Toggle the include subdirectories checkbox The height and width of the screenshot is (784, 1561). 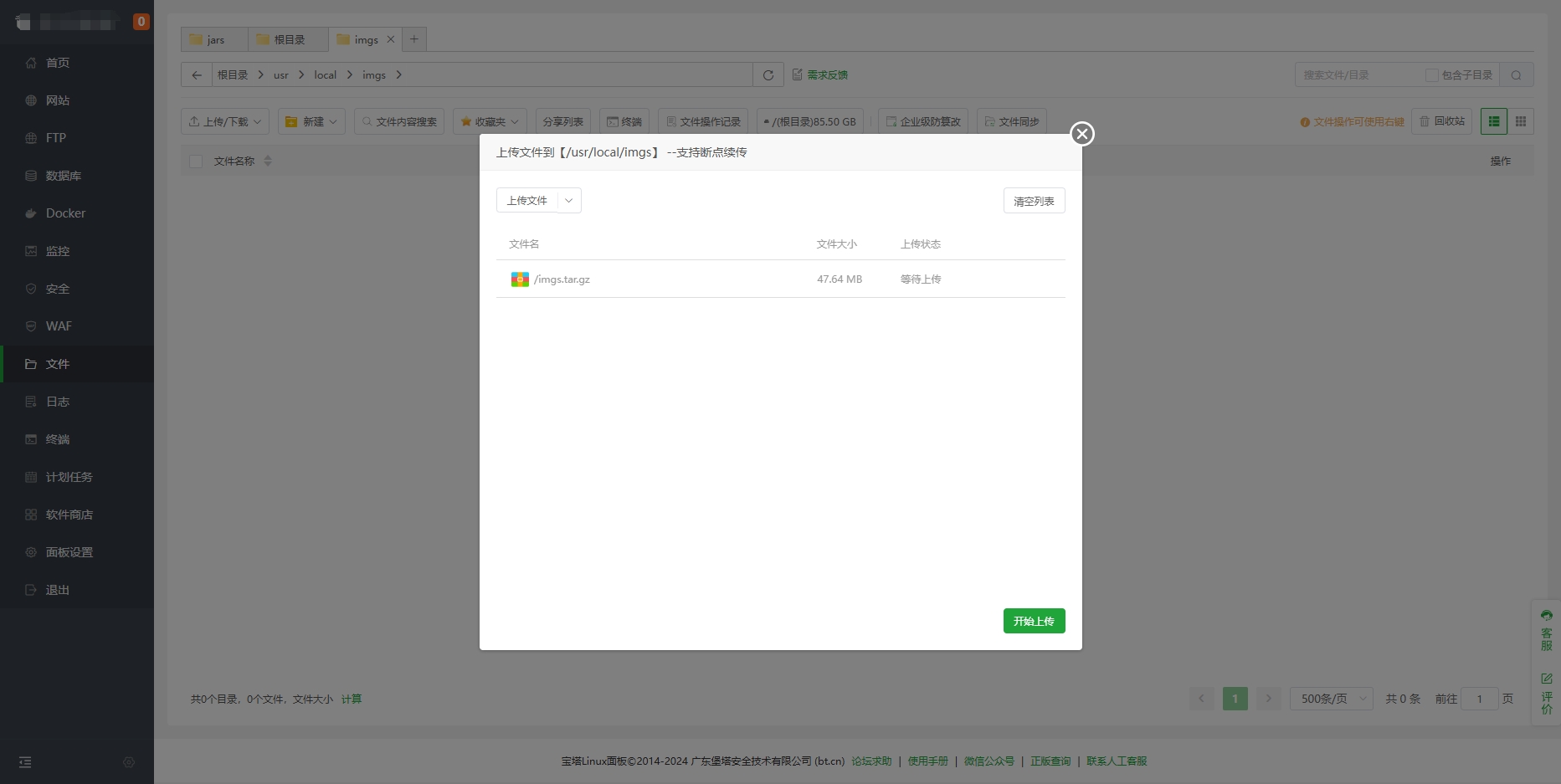pyautogui.click(x=1431, y=75)
